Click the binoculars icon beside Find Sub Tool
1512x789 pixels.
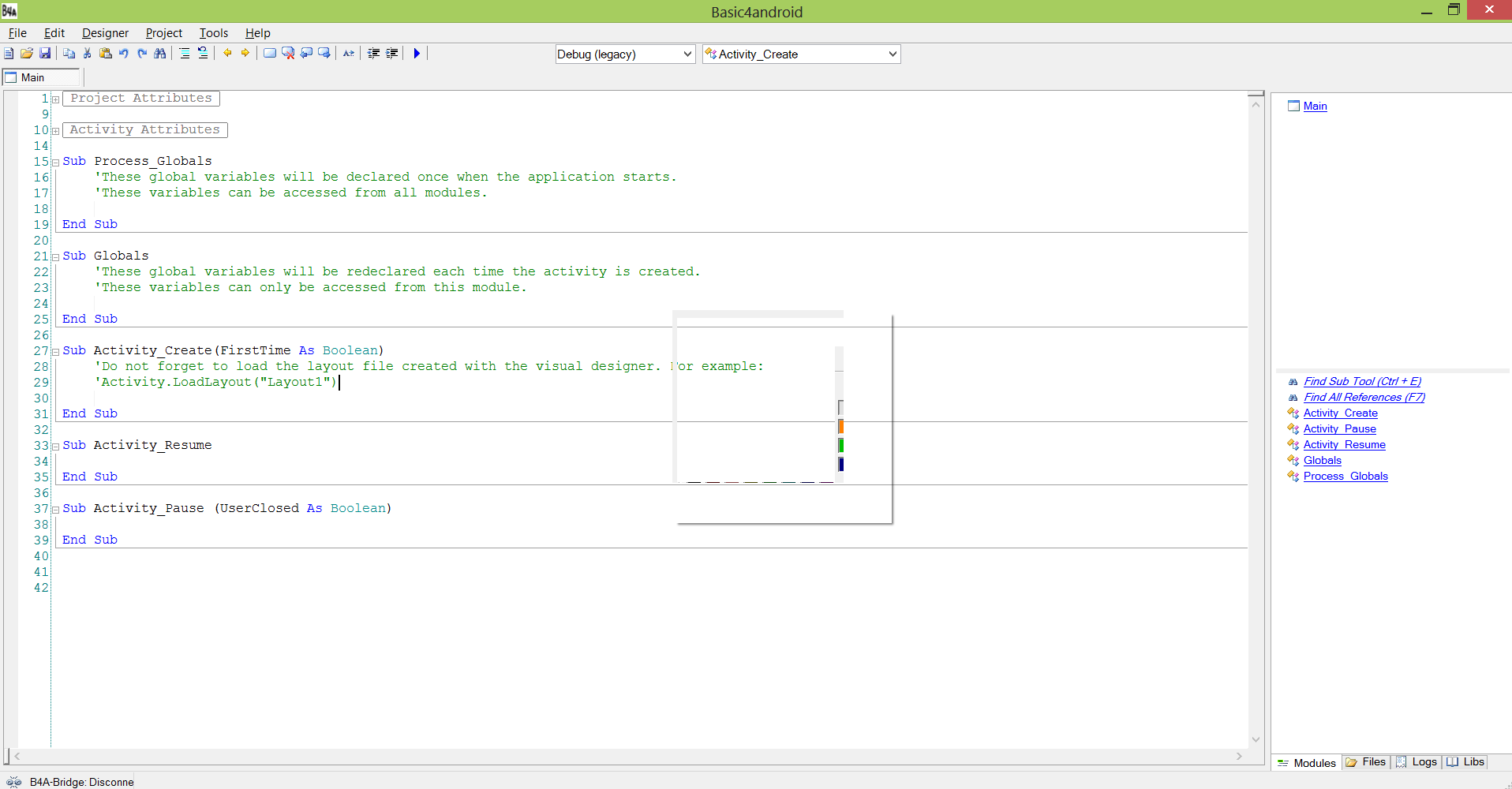pos(1293,382)
